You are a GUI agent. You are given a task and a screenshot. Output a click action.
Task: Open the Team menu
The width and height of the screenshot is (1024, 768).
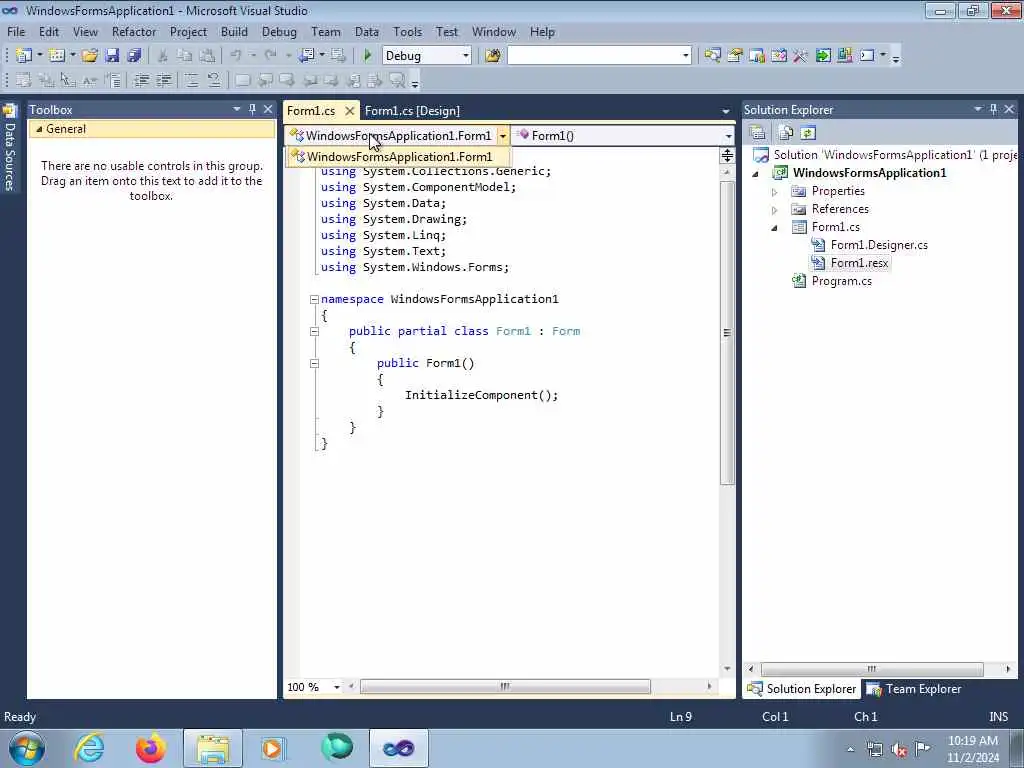[325, 31]
